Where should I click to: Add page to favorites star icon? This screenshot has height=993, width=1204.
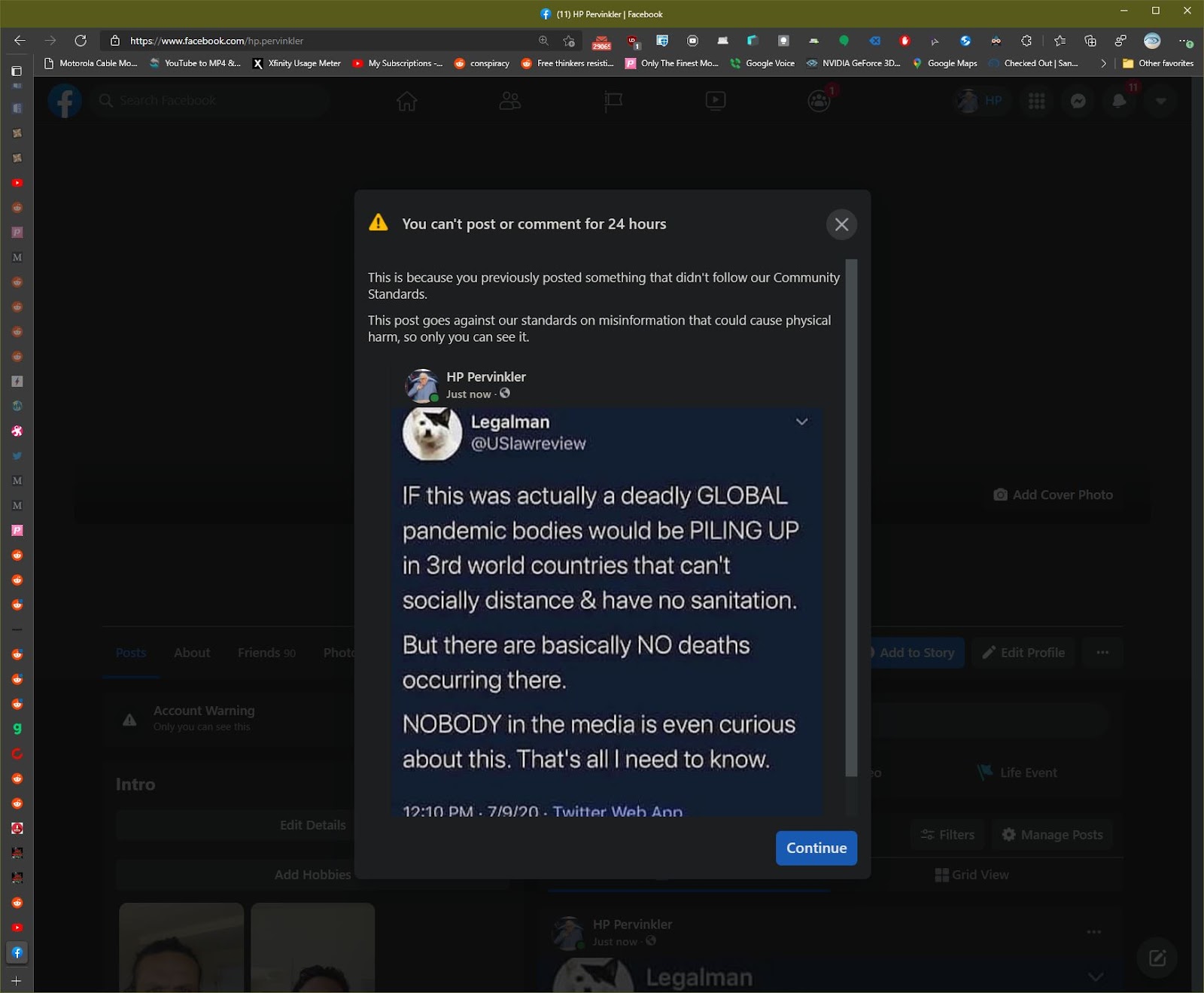tap(569, 41)
